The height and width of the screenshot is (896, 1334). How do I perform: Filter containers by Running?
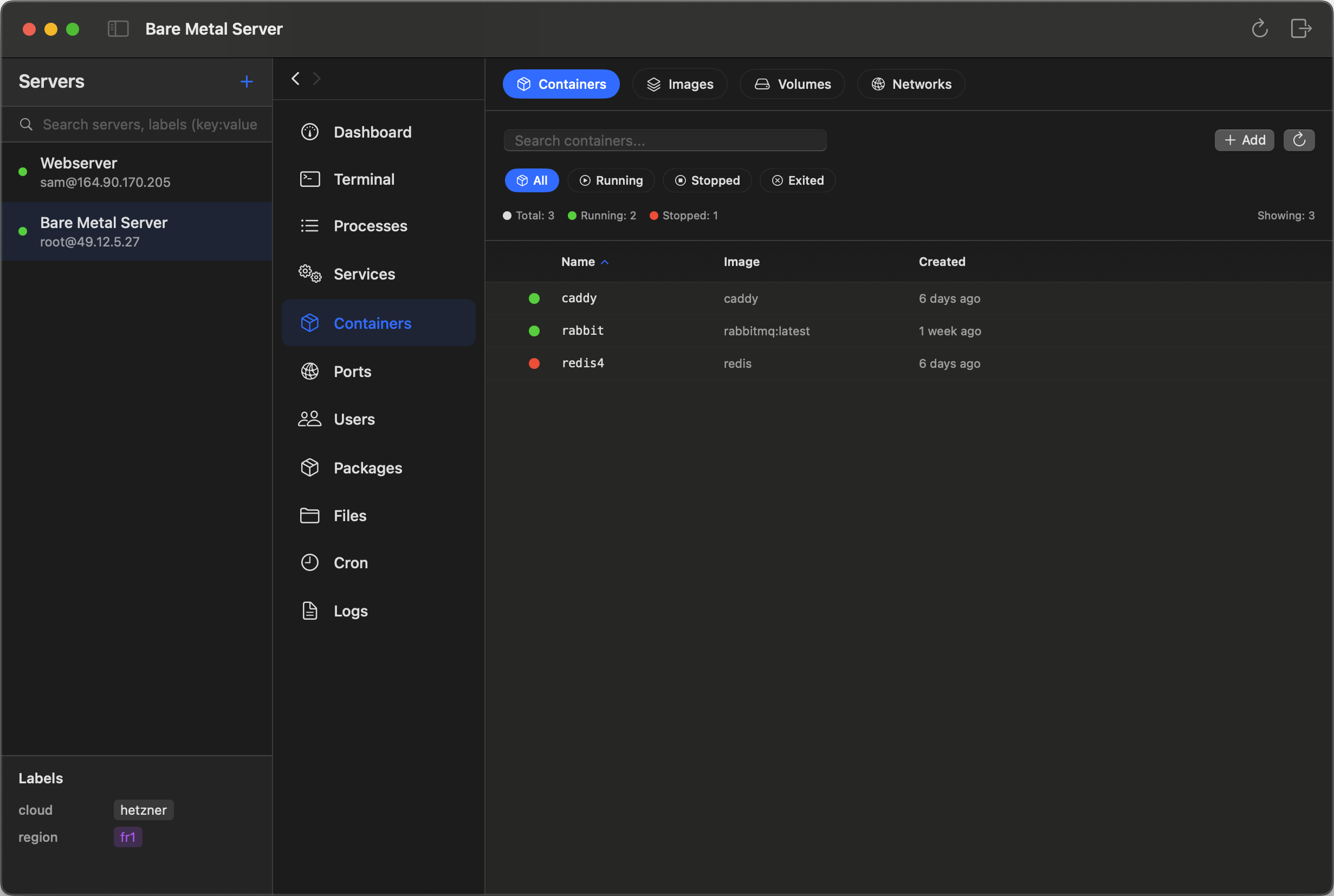point(611,180)
